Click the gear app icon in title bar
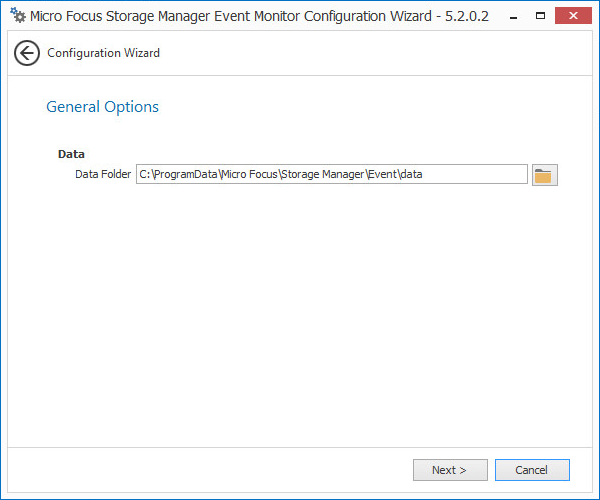Viewport: 600px width, 500px height. (x=17, y=17)
